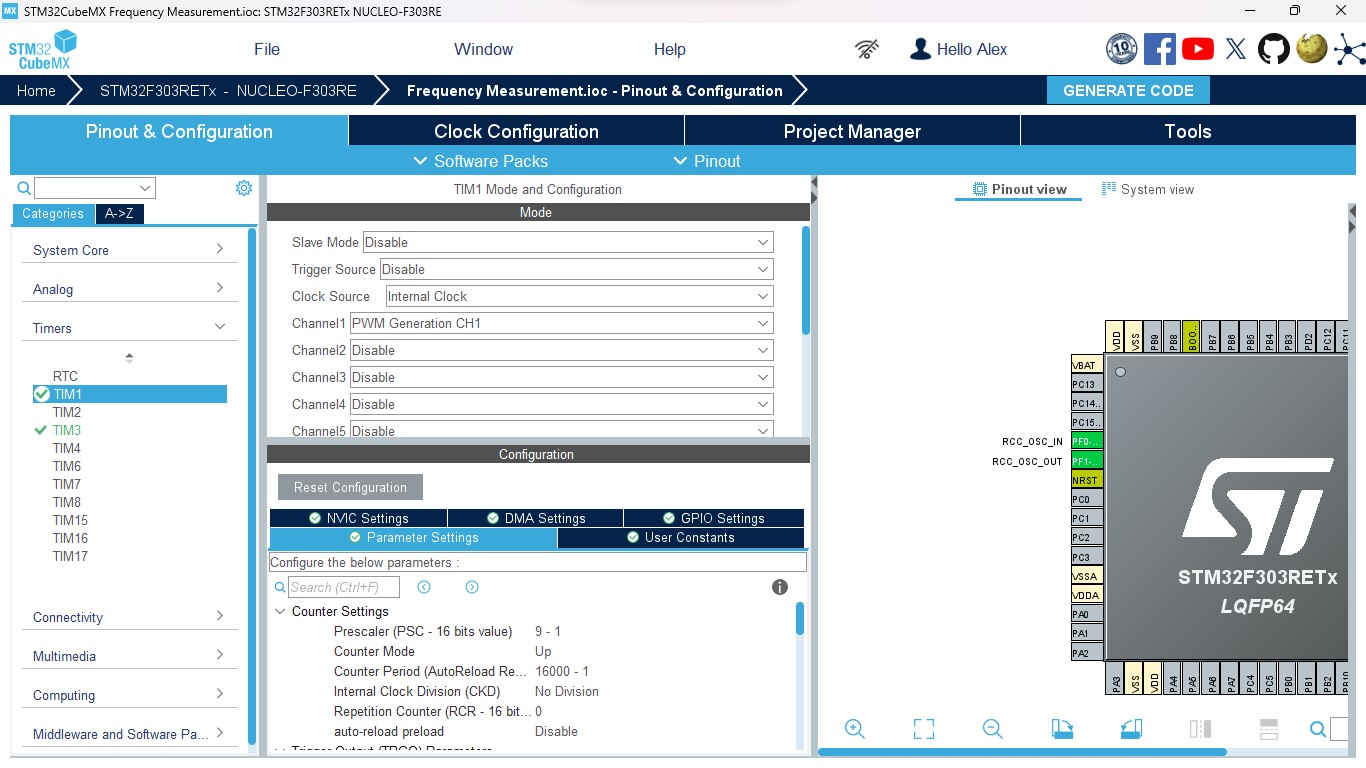The width and height of the screenshot is (1366, 768).
Task: Open the Tools tab
Action: coord(1188,131)
